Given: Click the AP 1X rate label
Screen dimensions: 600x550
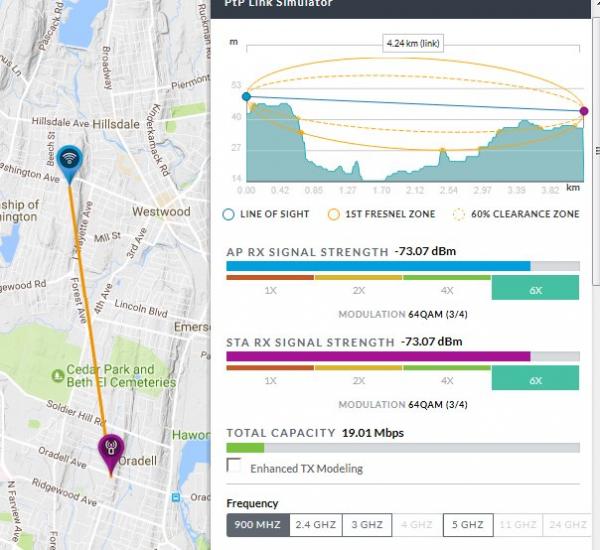Looking at the screenshot, I should pyautogui.click(x=270, y=291).
